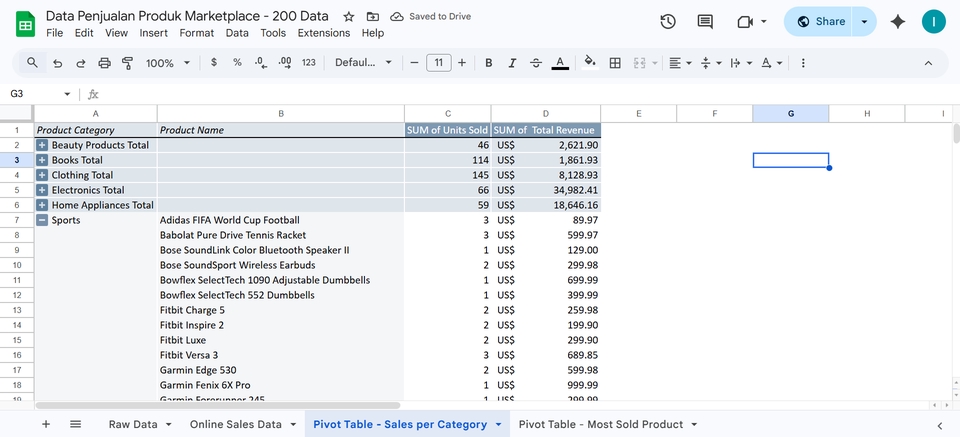The width and height of the screenshot is (960, 437).
Task: Select the paint format roller
Action: pyautogui.click(x=127, y=62)
